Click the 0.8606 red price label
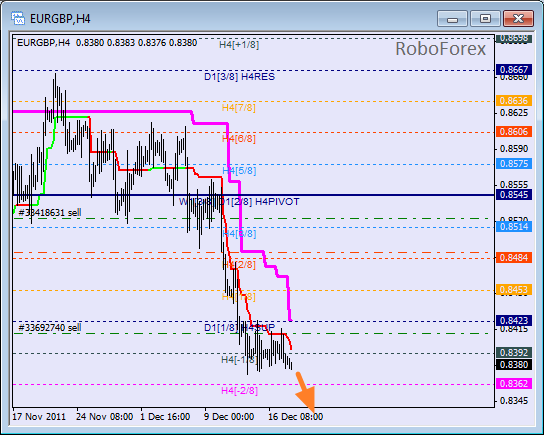The width and height of the screenshot is (544, 435). click(514, 131)
